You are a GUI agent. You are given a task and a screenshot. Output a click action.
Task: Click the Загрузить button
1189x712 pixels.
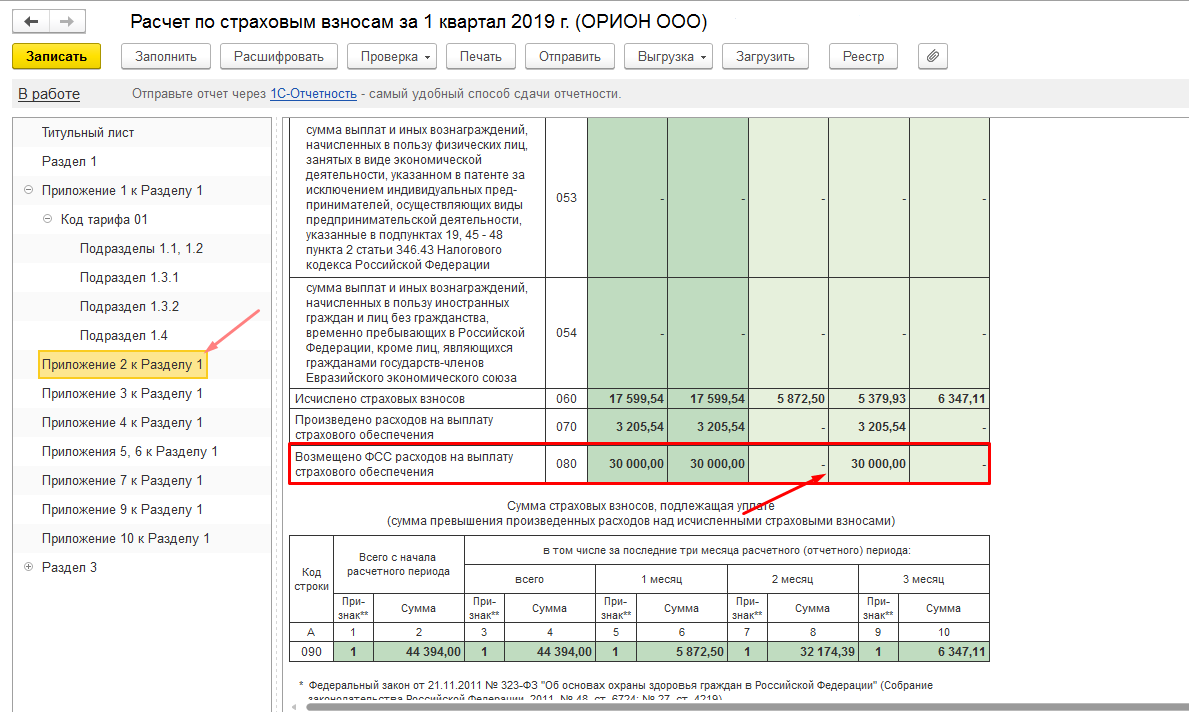point(765,56)
